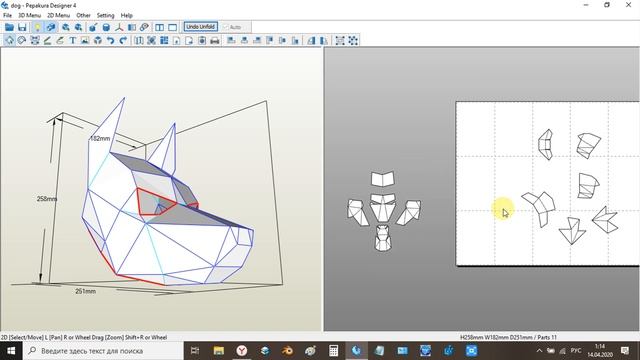This screenshot has height=360, width=640.
Task: Select the Join/Disjoin faces tool
Action: (x=35, y=40)
